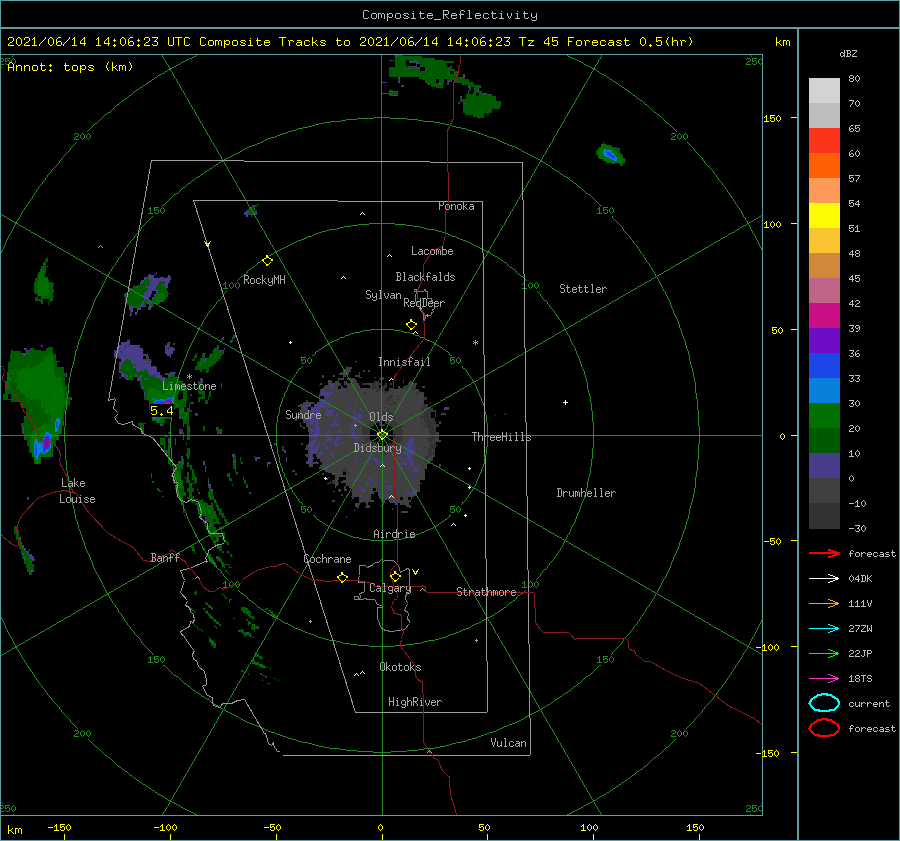Image resolution: width=900 pixels, height=841 pixels.
Task: Click the RockyMH label
Action: pyautogui.click(x=264, y=280)
